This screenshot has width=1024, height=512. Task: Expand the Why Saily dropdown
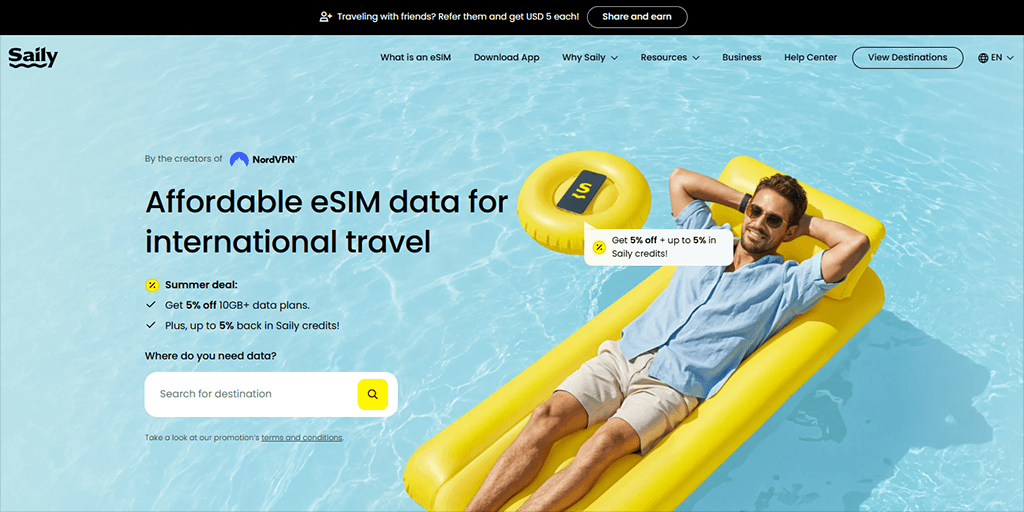590,57
